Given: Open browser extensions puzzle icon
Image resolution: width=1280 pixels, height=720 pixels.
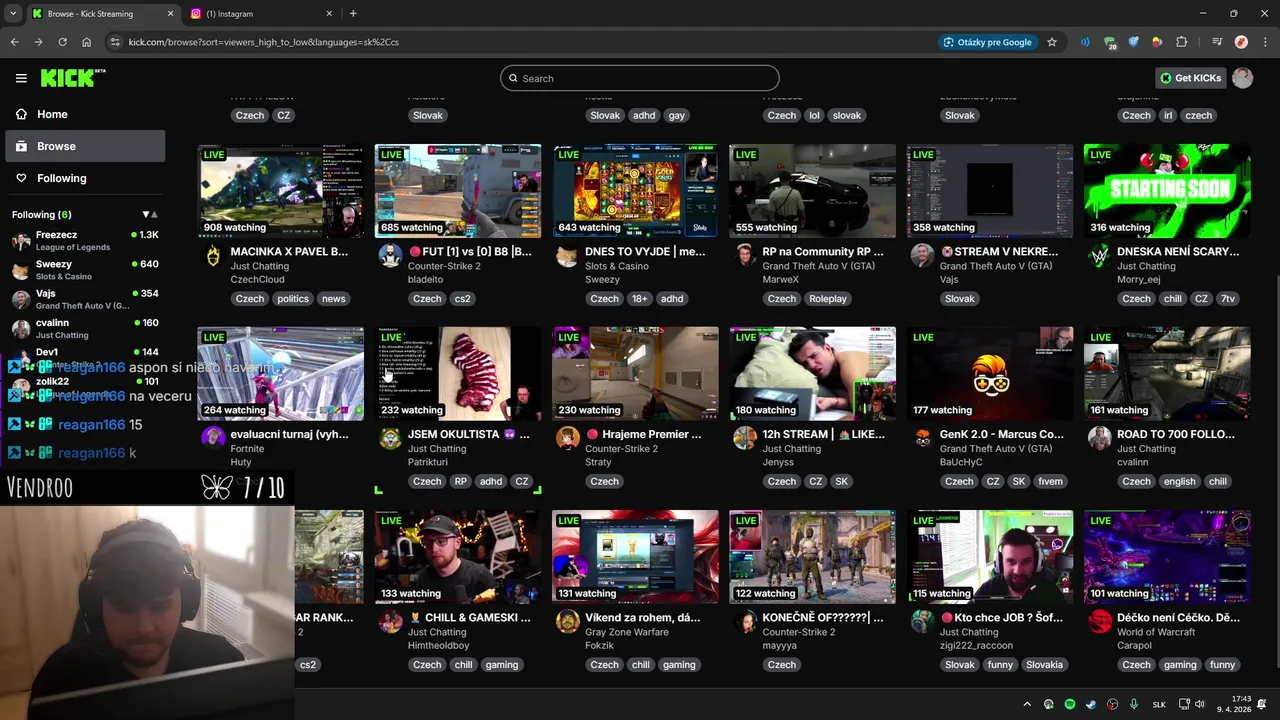Looking at the screenshot, I should click(x=1182, y=42).
